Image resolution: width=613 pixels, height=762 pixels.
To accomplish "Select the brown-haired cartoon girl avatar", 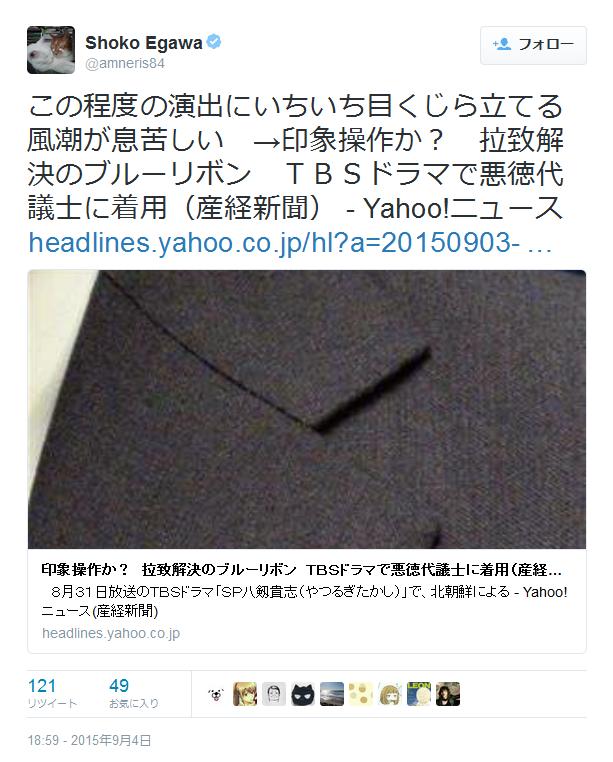I will coord(389,694).
